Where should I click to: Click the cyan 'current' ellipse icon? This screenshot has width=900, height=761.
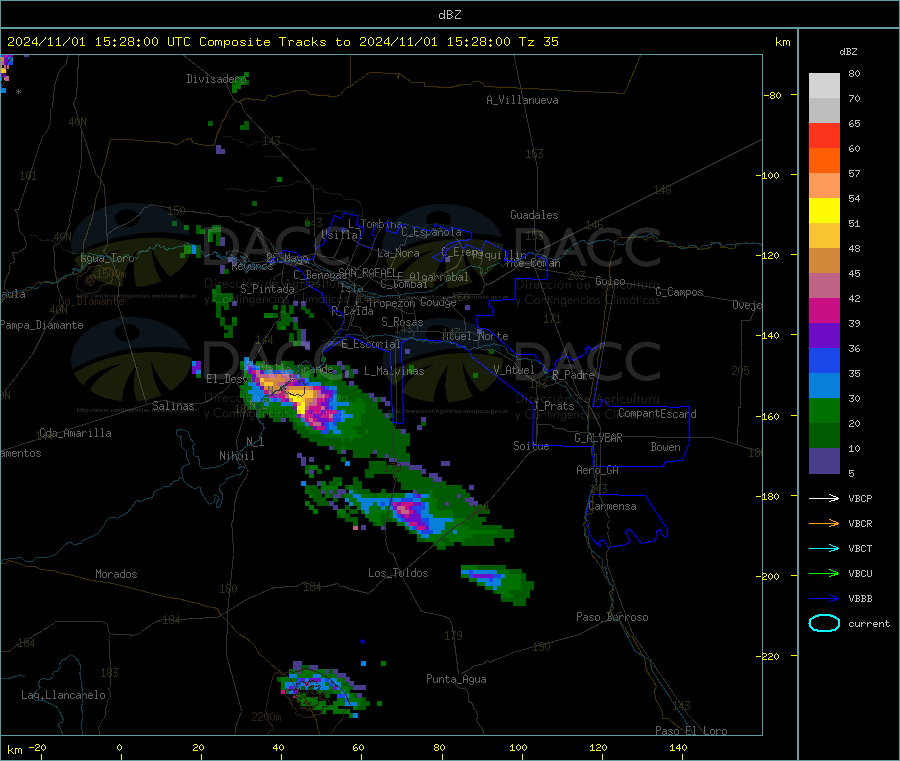pyautogui.click(x=824, y=623)
